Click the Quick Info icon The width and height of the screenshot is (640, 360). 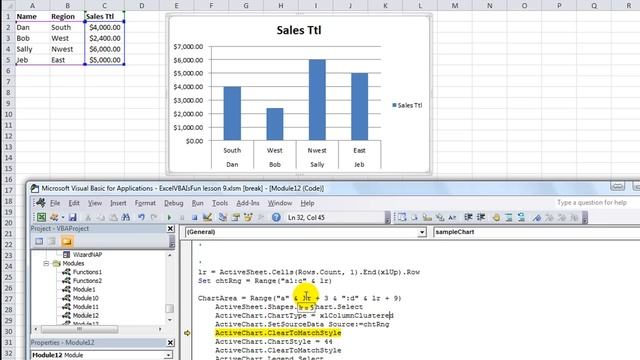pyautogui.click(x=427, y=218)
